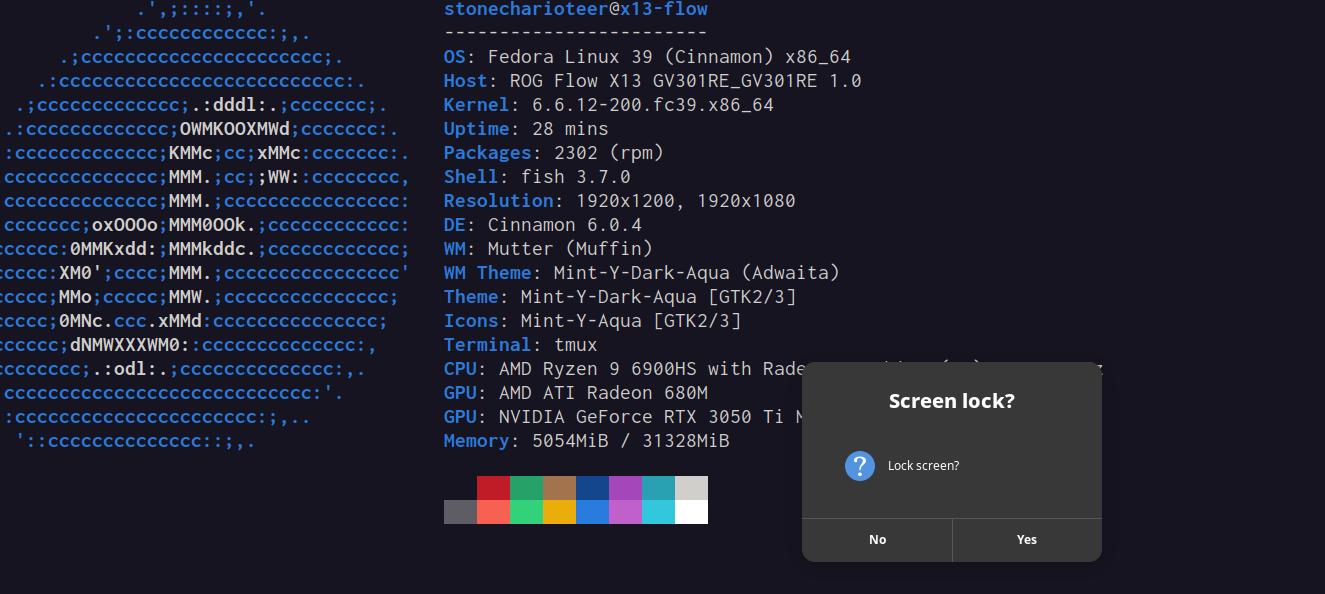Click the 'Cinnamon 6.0.4' DE value

[x=565, y=225]
